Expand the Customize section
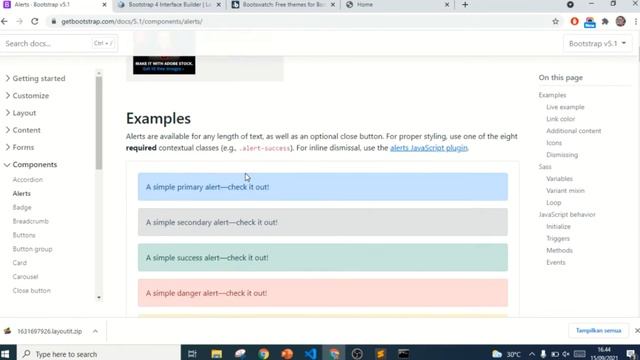The image size is (640, 360). point(27,96)
